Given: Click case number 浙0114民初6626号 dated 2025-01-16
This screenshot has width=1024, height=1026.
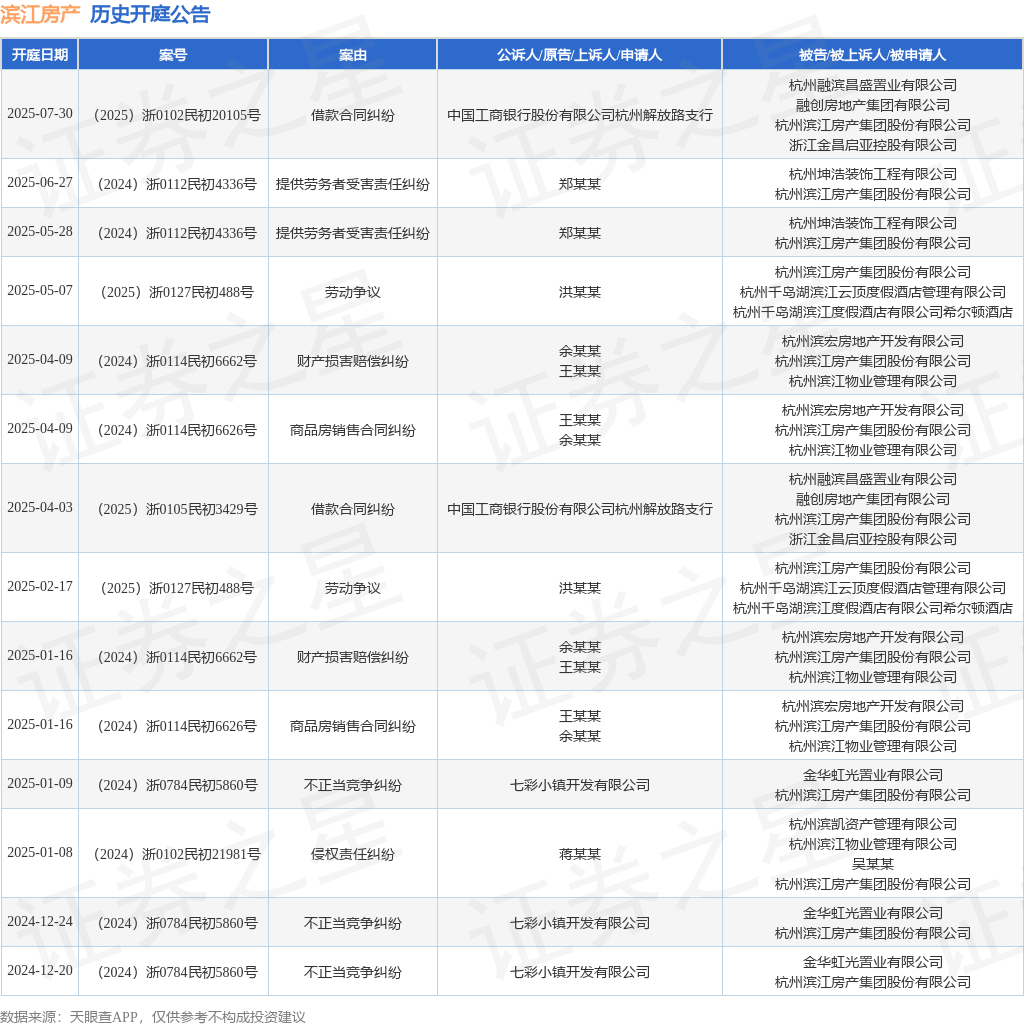Looking at the screenshot, I should coord(177,726).
